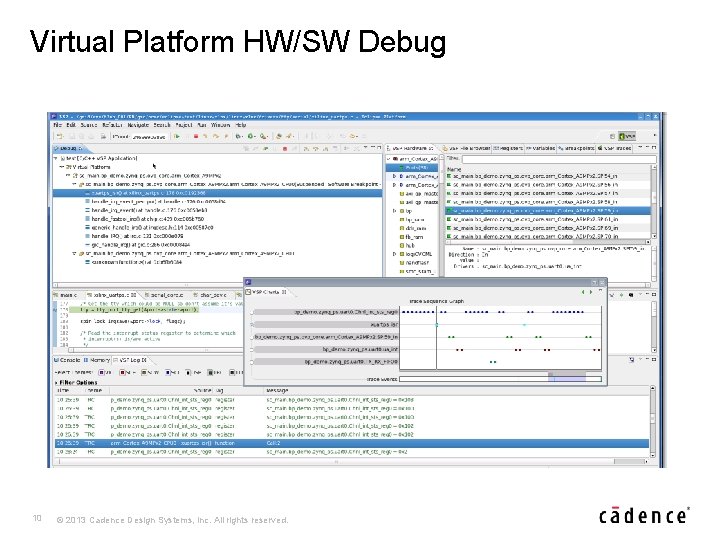Click the red Stop icon in main toolbar
The image size is (720, 540).
196,136
